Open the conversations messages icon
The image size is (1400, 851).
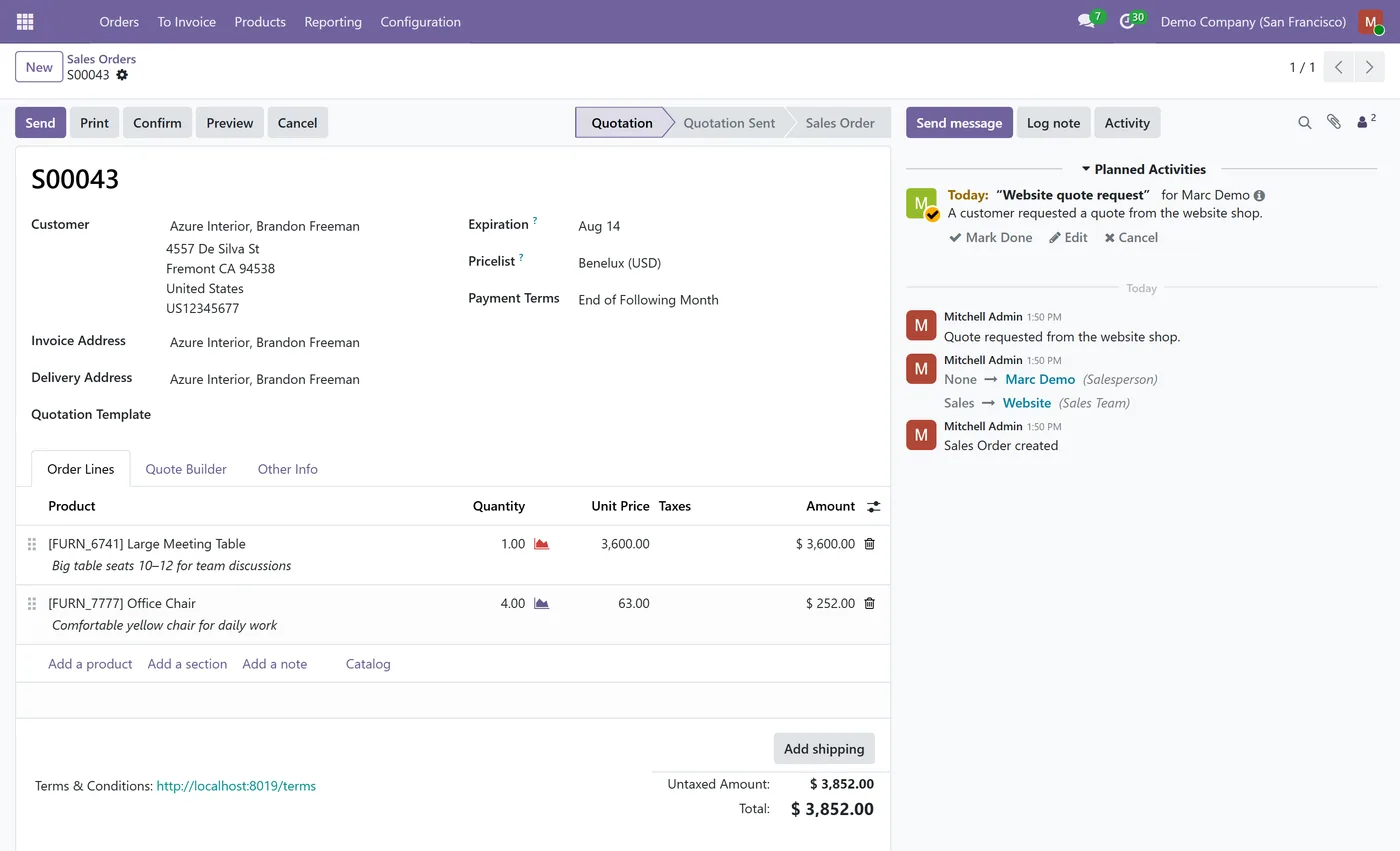[1086, 21]
